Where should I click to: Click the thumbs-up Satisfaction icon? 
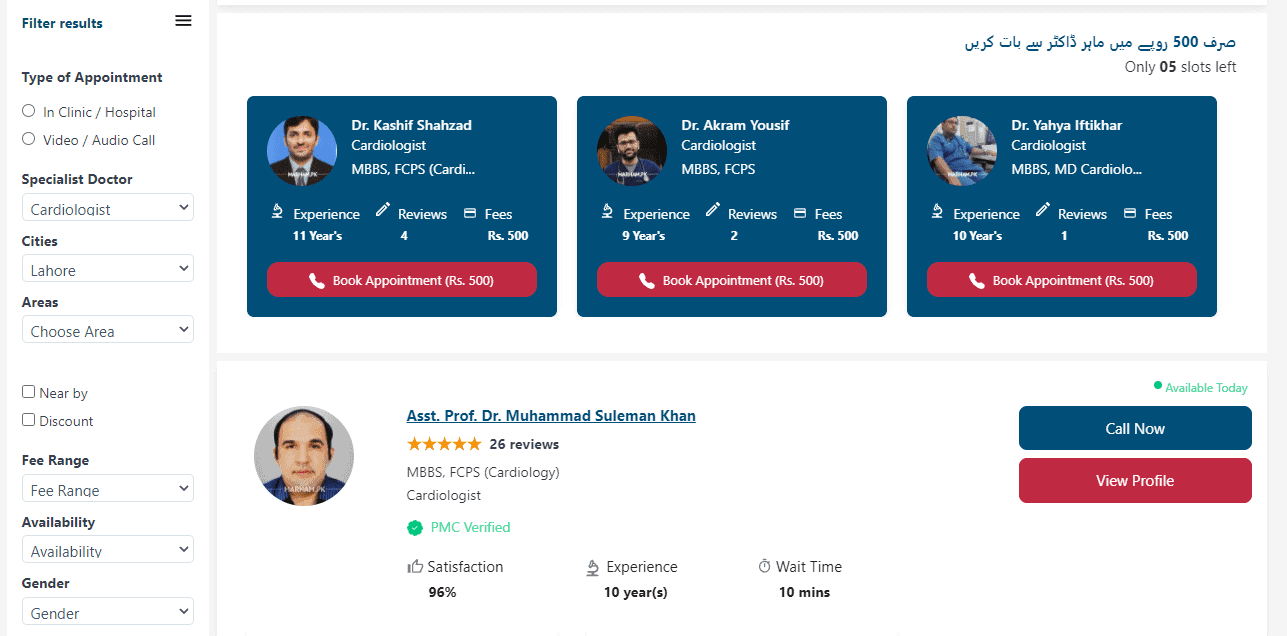click(x=415, y=567)
